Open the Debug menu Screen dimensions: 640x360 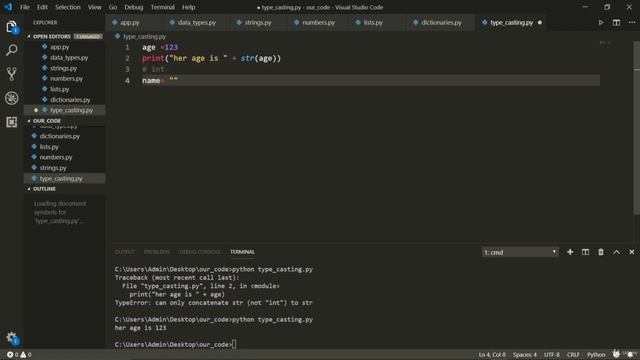pos(133,7)
